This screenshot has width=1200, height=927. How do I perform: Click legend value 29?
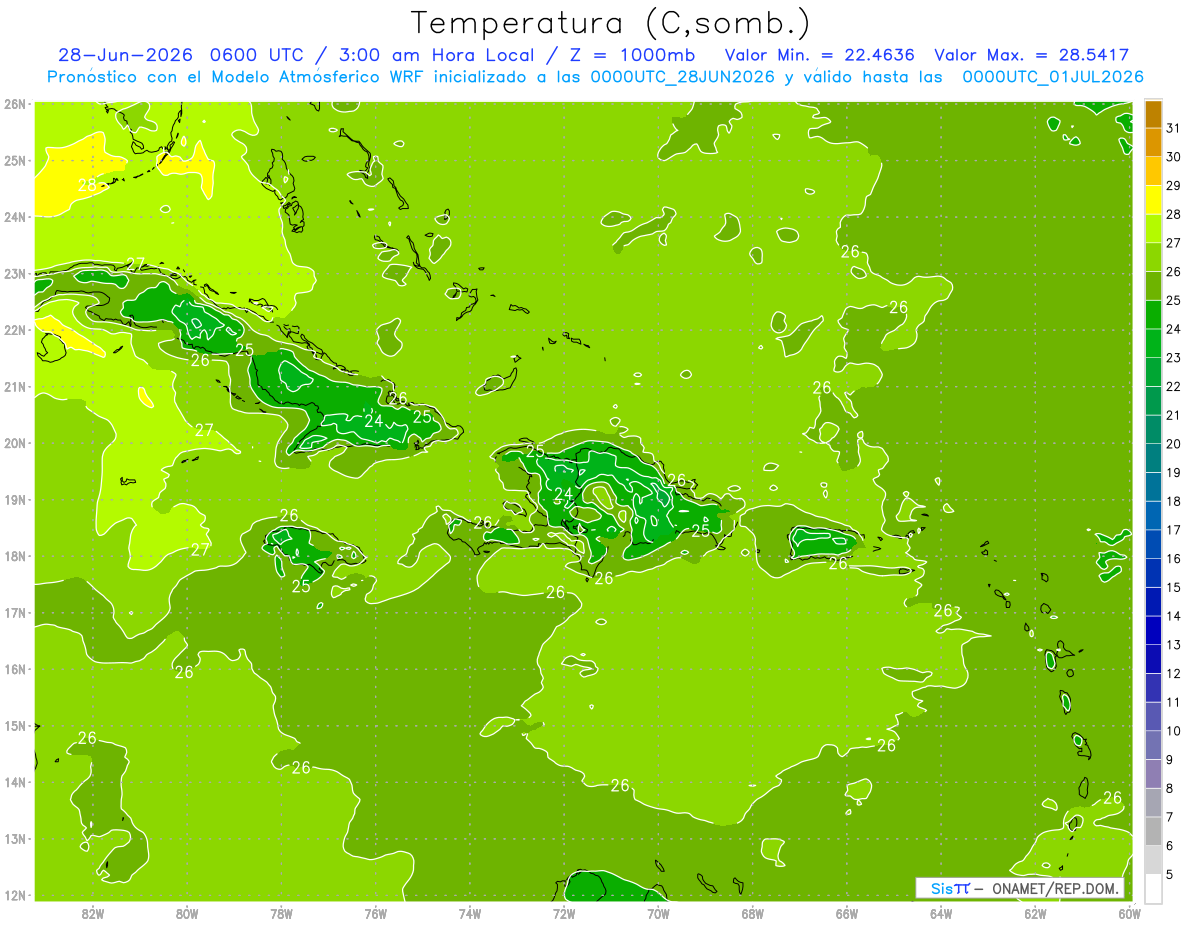tap(1173, 186)
